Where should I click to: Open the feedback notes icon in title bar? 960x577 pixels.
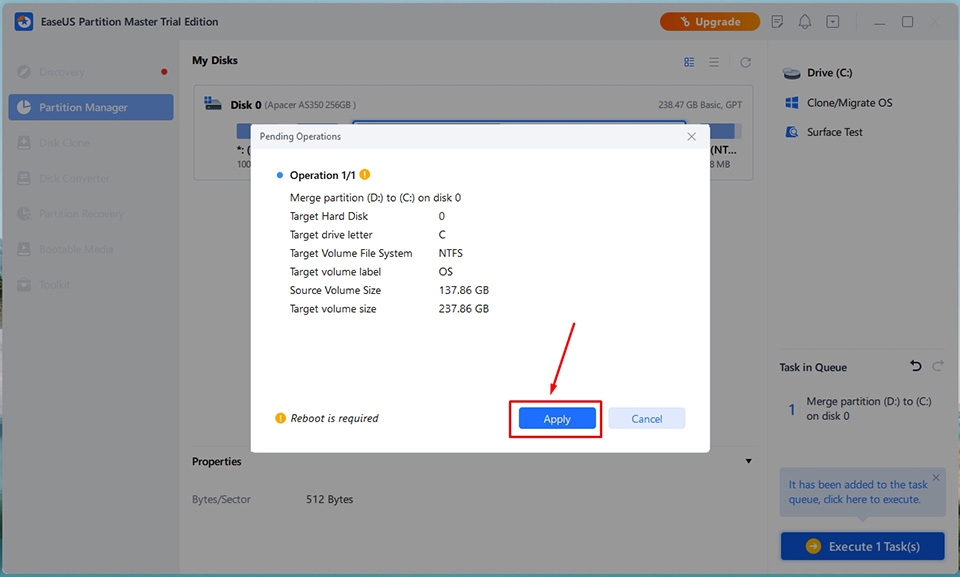click(x=778, y=22)
